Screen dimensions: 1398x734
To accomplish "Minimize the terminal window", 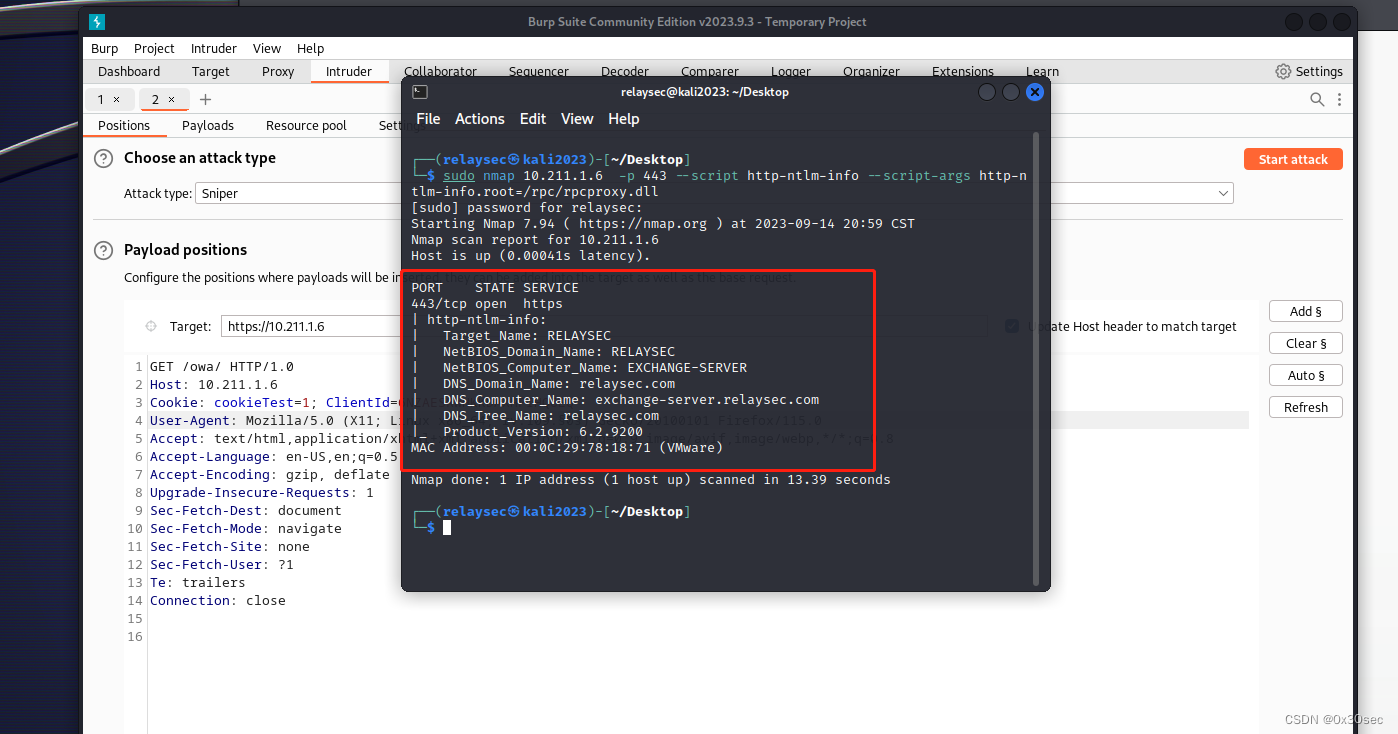I will (x=987, y=92).
